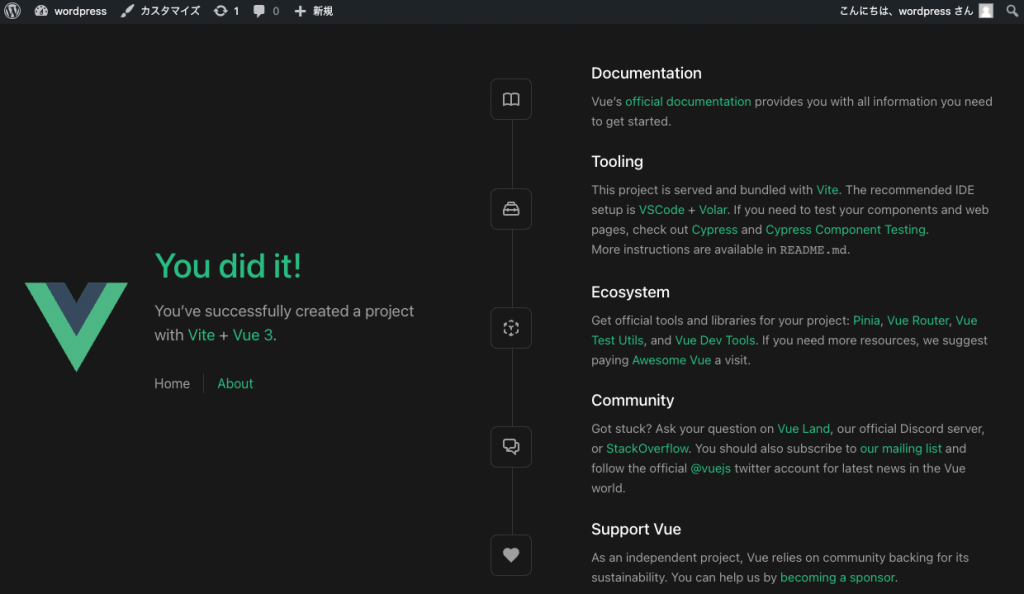Screen dimensions: 1024x594
Task: Open the Volar link
Action: [x=712, y=210]
